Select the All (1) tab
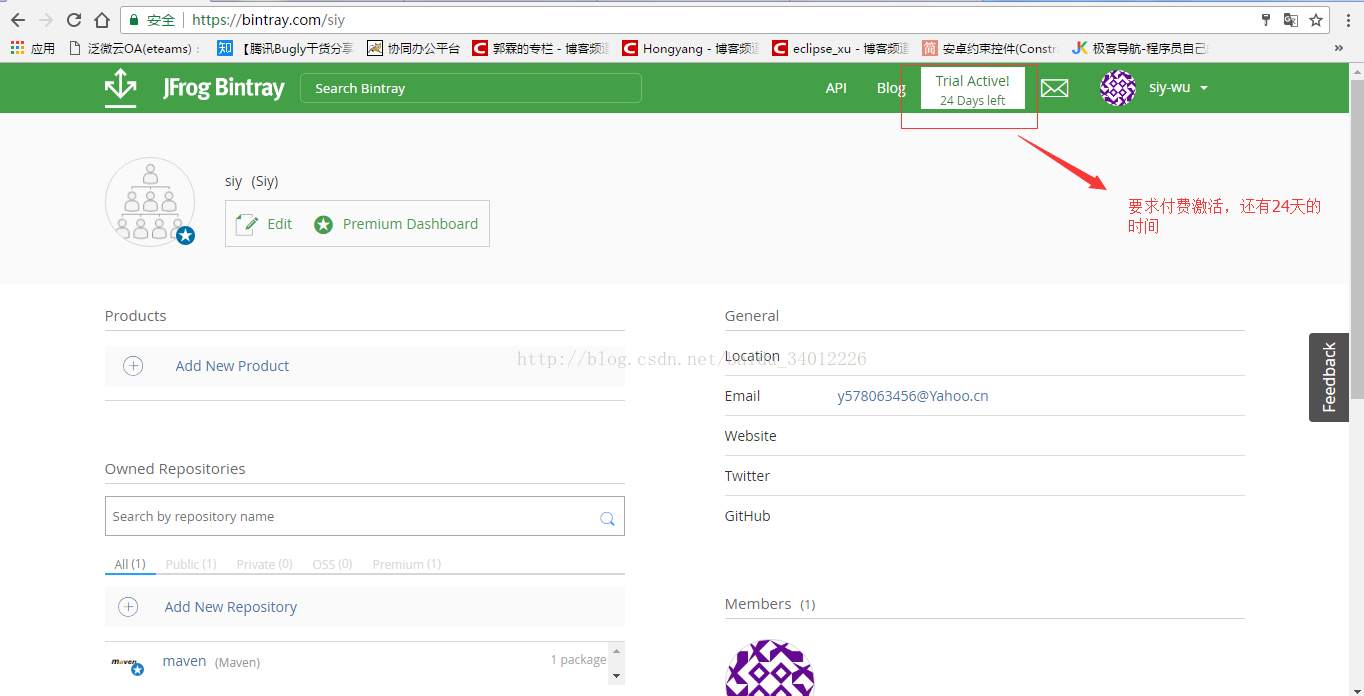This screenshot has height=696, width=1364. [130, 564]
